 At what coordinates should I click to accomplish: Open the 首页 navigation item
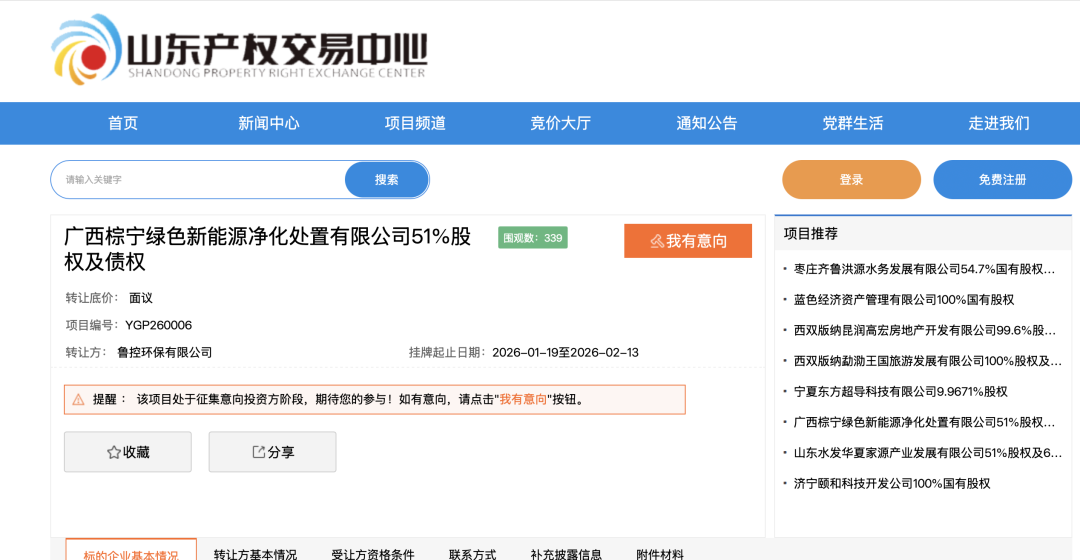(123, 123)
